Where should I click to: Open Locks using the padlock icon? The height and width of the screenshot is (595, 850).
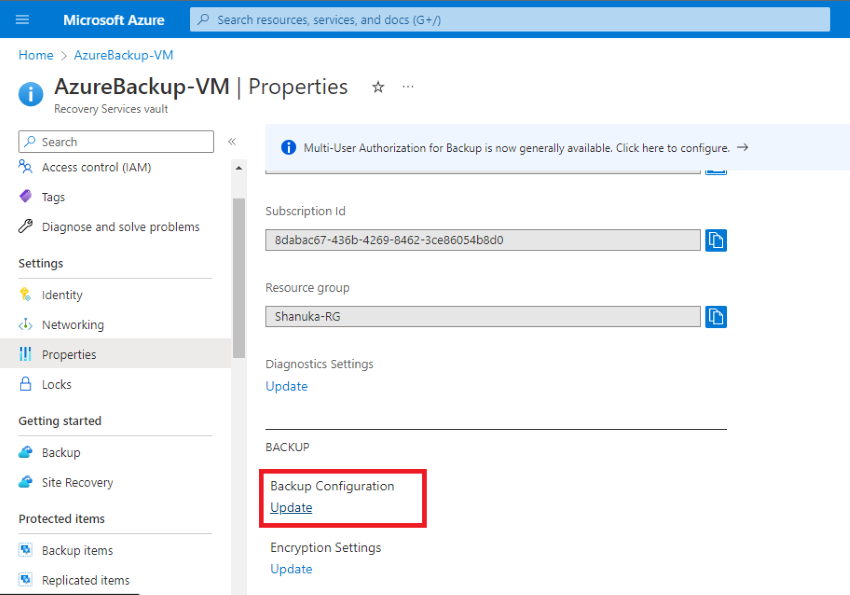pyautogui.click(x=27, y=384)
